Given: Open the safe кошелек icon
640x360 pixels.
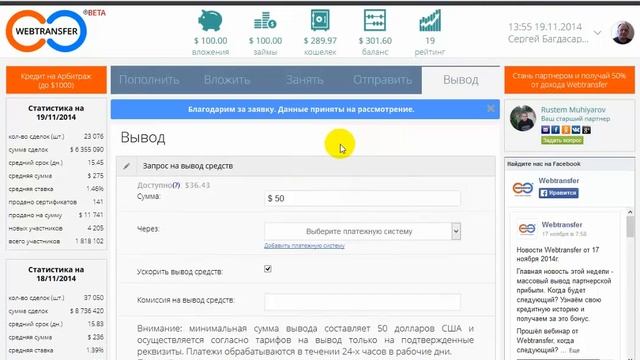Looking at the screenshot, I should (x=320, y=20).
